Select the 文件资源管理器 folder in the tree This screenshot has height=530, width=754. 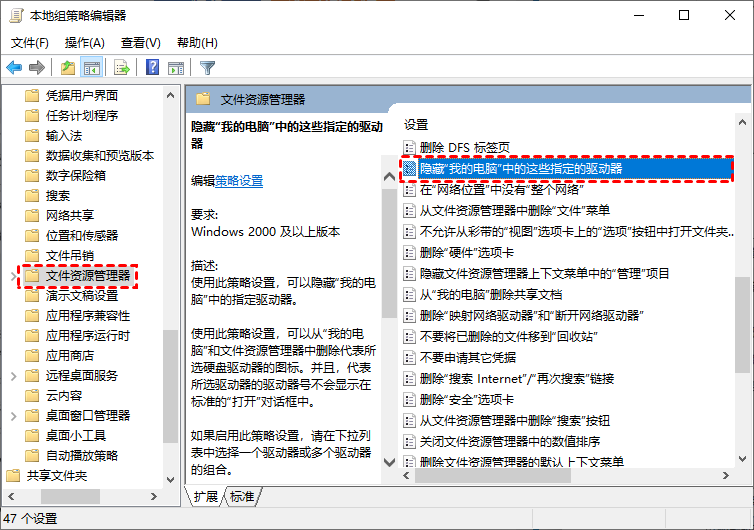(x=88, y=276)
